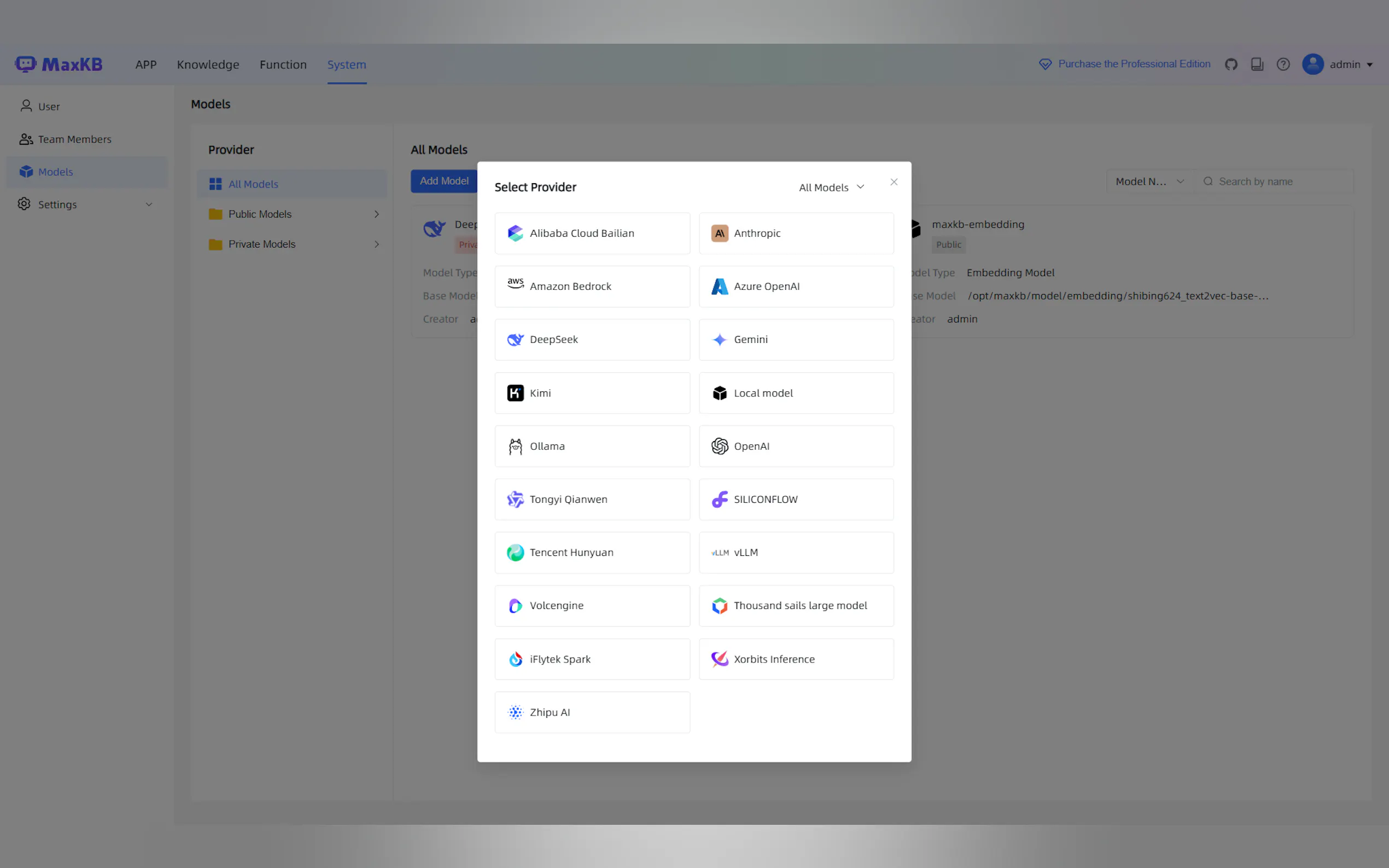Open the GitHub repository icon

point(1230,64)
